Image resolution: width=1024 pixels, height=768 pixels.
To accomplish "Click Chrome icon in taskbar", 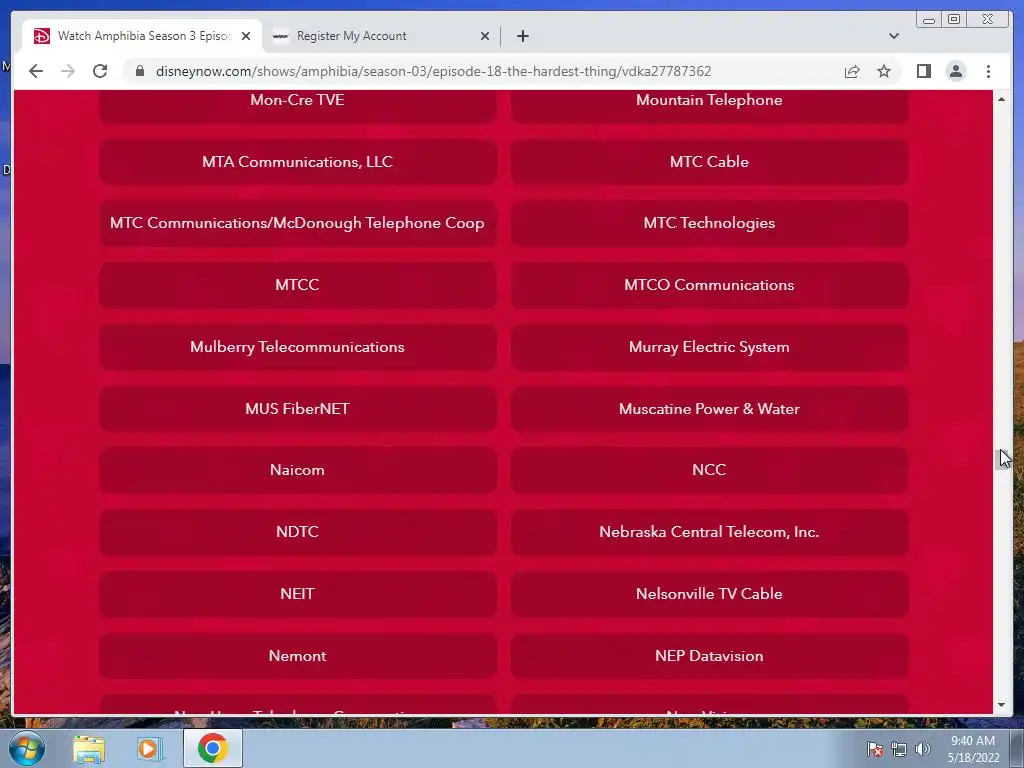I will pos(212,748).
